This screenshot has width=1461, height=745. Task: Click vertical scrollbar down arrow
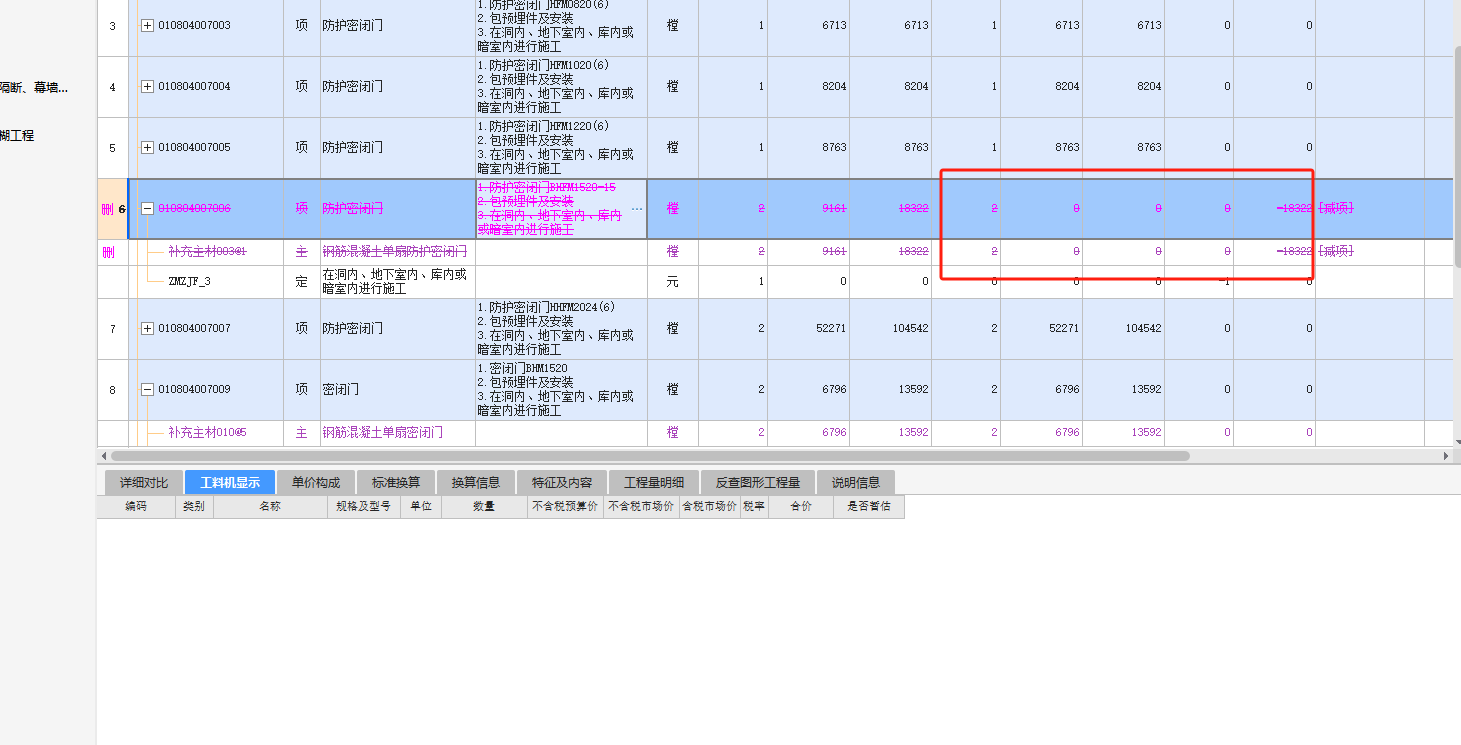(x=1456, y=441)
